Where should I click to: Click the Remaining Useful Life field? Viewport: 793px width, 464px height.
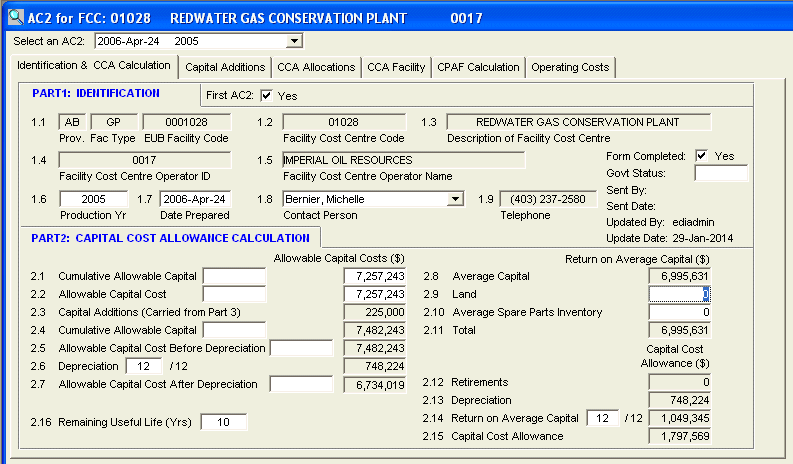tap(223, 422)
